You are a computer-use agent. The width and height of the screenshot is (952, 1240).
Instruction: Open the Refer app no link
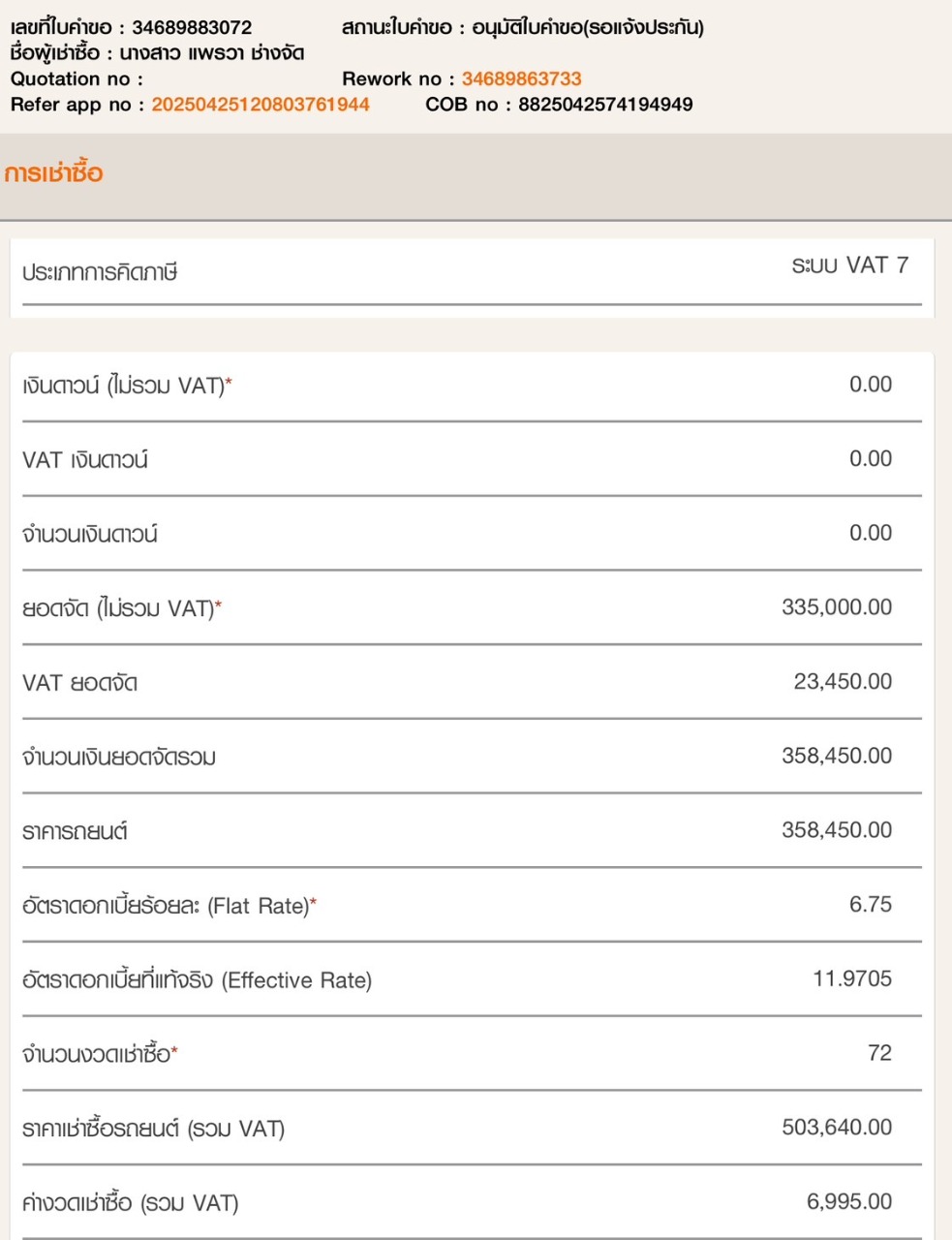[261, 105]
